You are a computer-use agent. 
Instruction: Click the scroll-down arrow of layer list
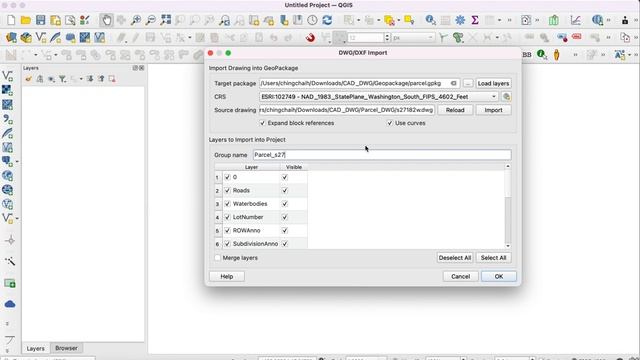(508, 246)
